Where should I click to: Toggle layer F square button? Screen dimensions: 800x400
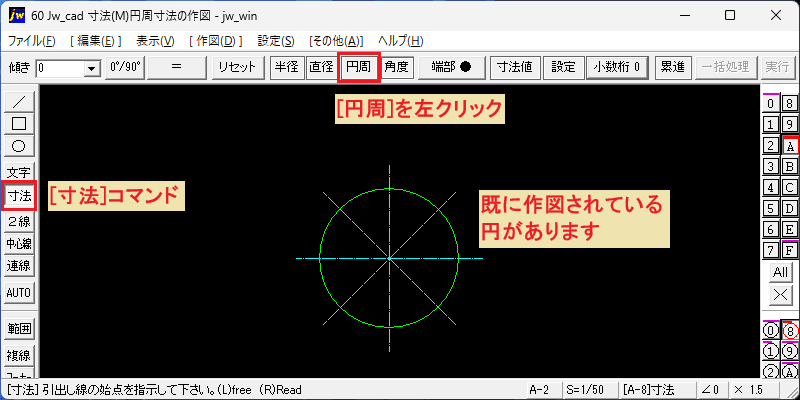click(x=790, y=250)
